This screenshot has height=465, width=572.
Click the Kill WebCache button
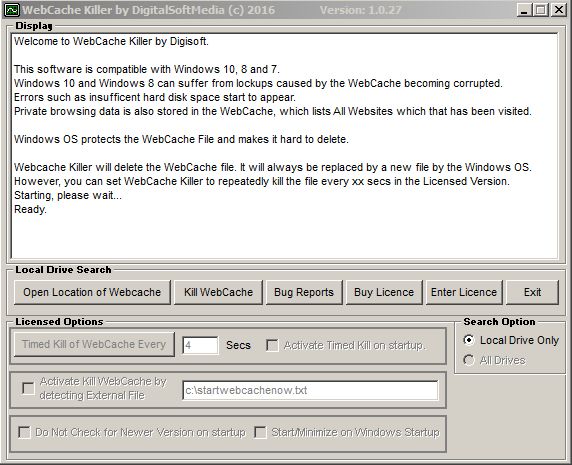coord(218,292)
